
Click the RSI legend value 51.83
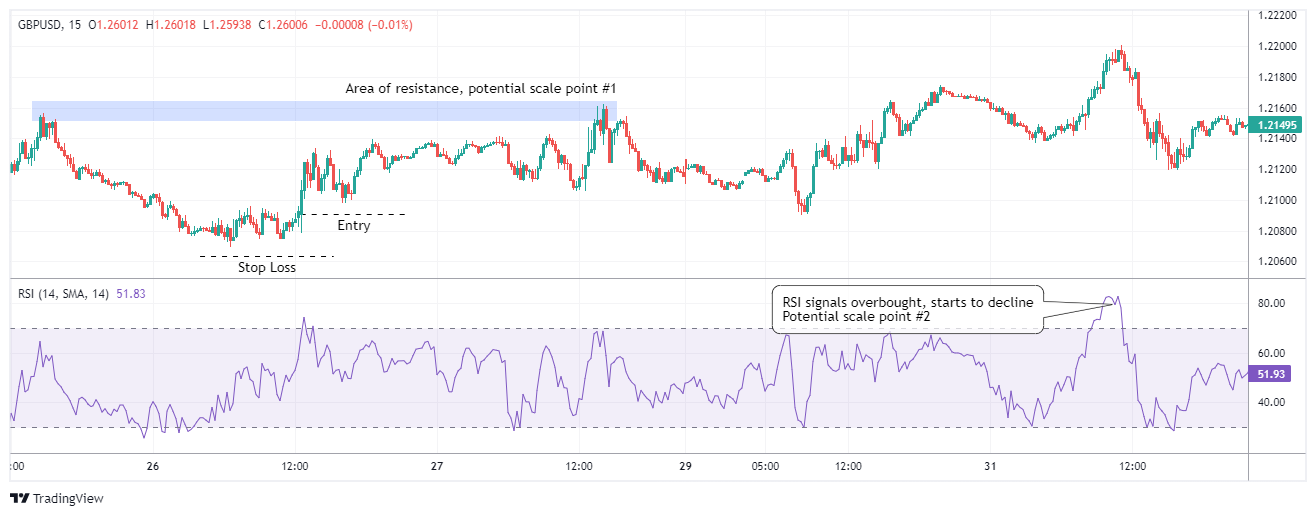(x=131, y=294)
